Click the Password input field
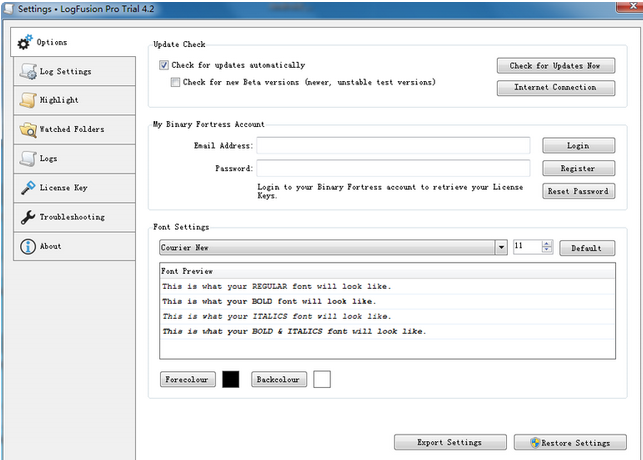The height and width of the screenshot is (460, 643). pyautogui.click(x=393, y=168)
